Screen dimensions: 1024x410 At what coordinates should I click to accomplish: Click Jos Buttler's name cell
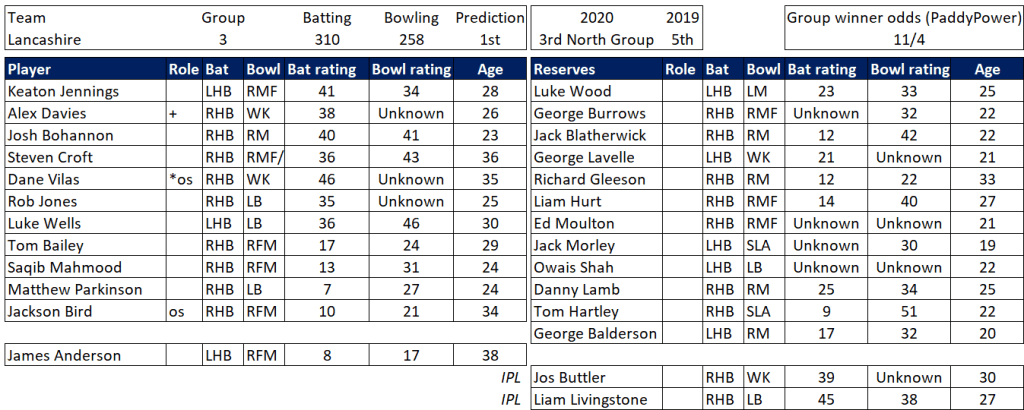coord(570,378)
